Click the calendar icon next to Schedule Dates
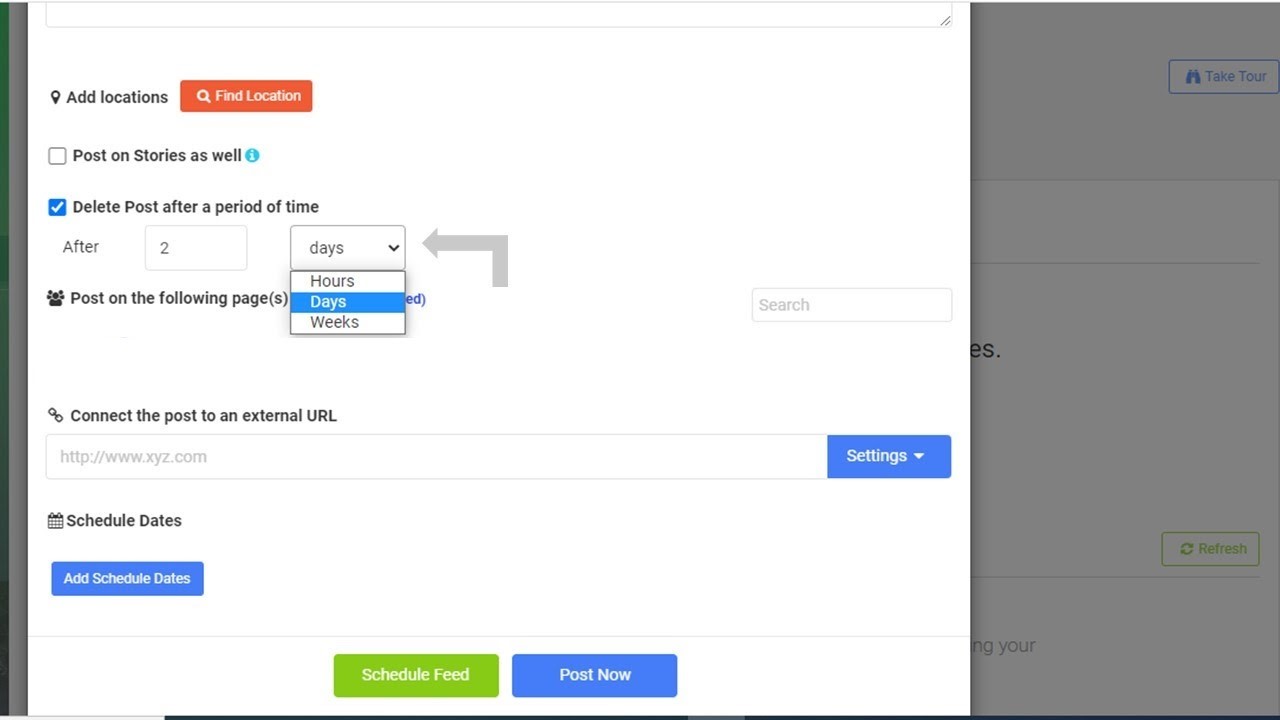This screenshot has width=1280, height=720. [55, 521]
